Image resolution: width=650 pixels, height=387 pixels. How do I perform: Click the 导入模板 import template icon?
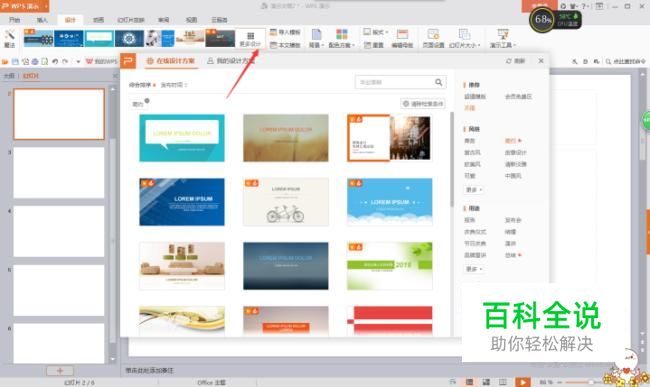(273, 32)
